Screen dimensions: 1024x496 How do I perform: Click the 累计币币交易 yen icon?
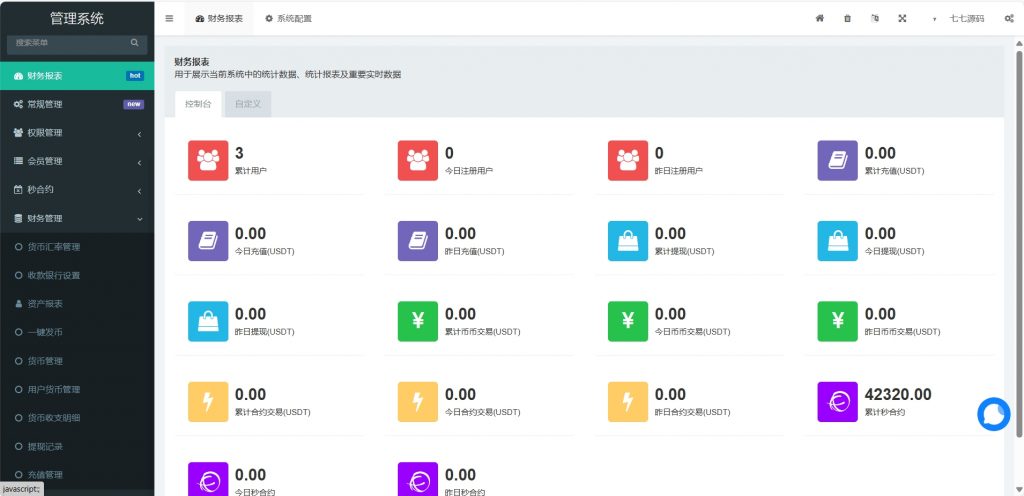(x=418, y=321)
